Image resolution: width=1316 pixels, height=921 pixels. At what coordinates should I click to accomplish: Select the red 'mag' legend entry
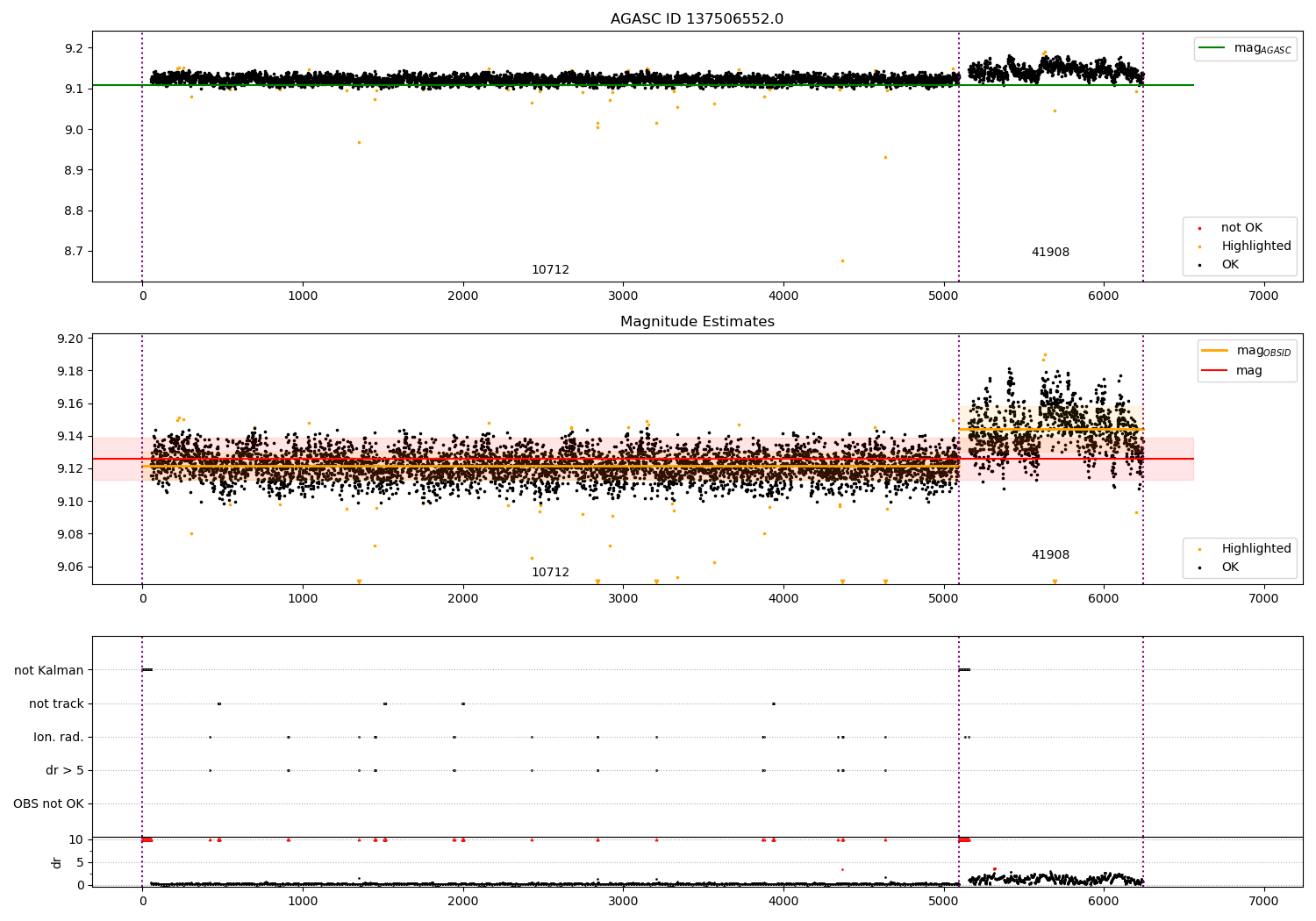[x=1248, y=371]
